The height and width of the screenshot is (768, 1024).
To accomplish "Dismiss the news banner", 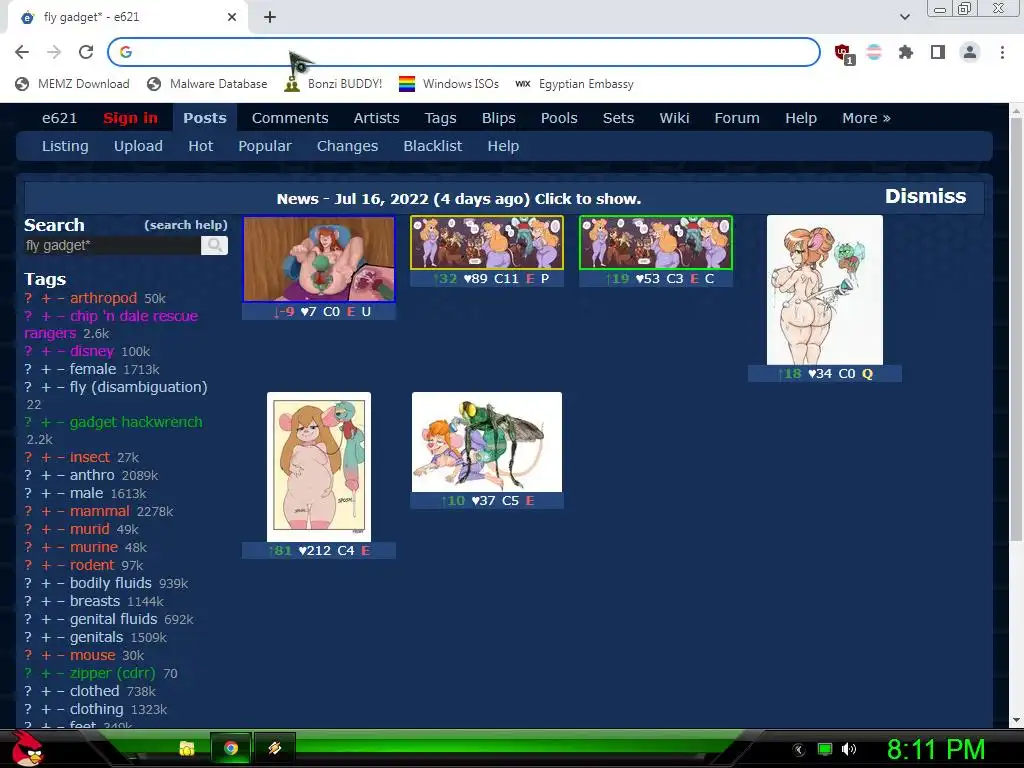I will tap(925, 196).
